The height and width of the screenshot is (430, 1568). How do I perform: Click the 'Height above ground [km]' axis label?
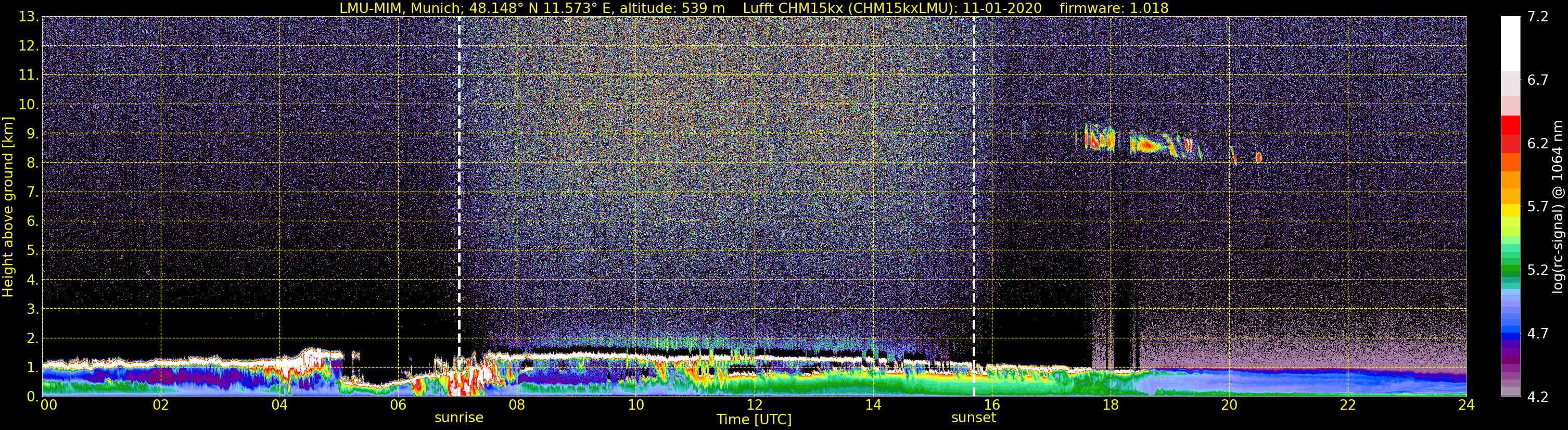click(8, 207)
